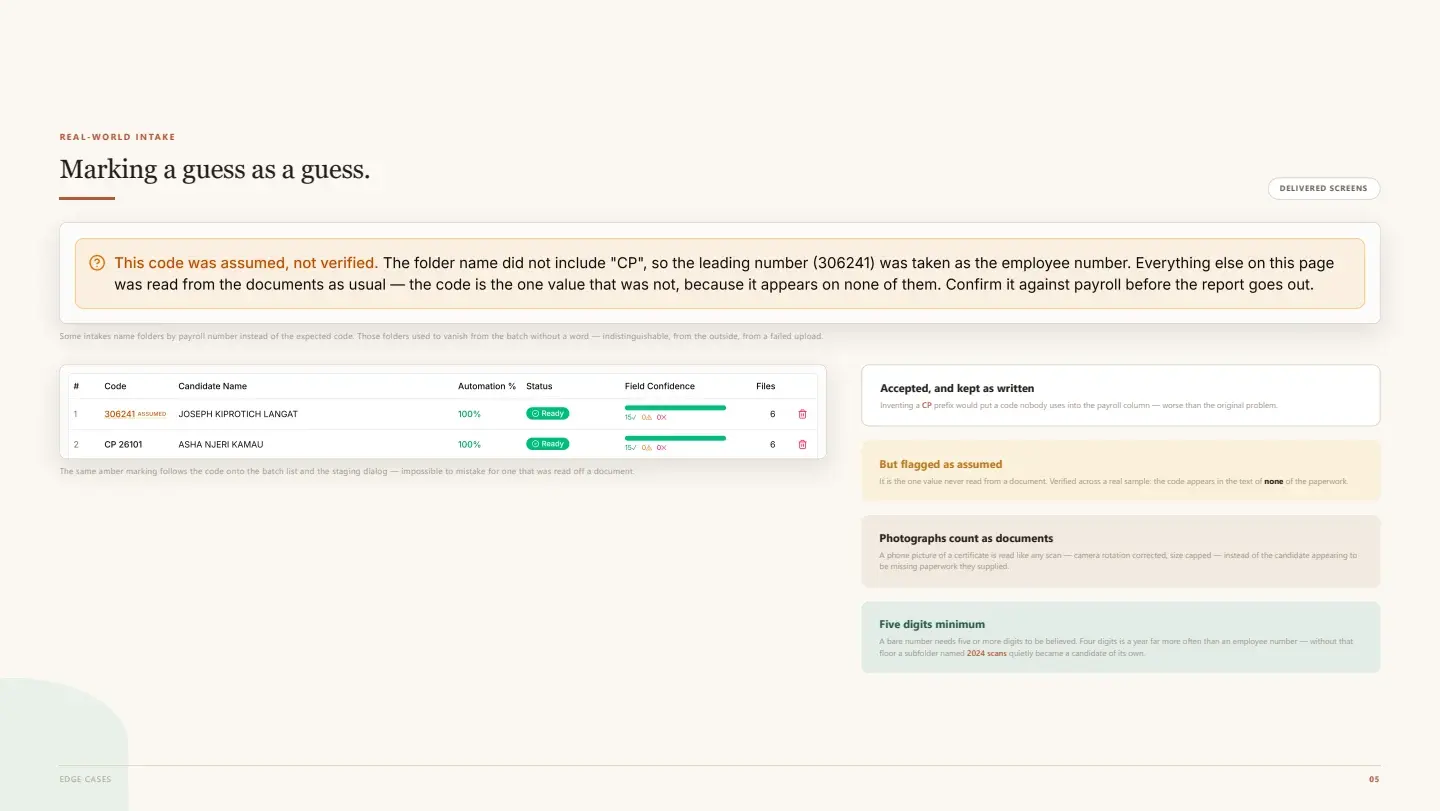1440x811 pixels.
Task: Click the 100% automation value for Joseph Langat
Action: coord(469,414)
